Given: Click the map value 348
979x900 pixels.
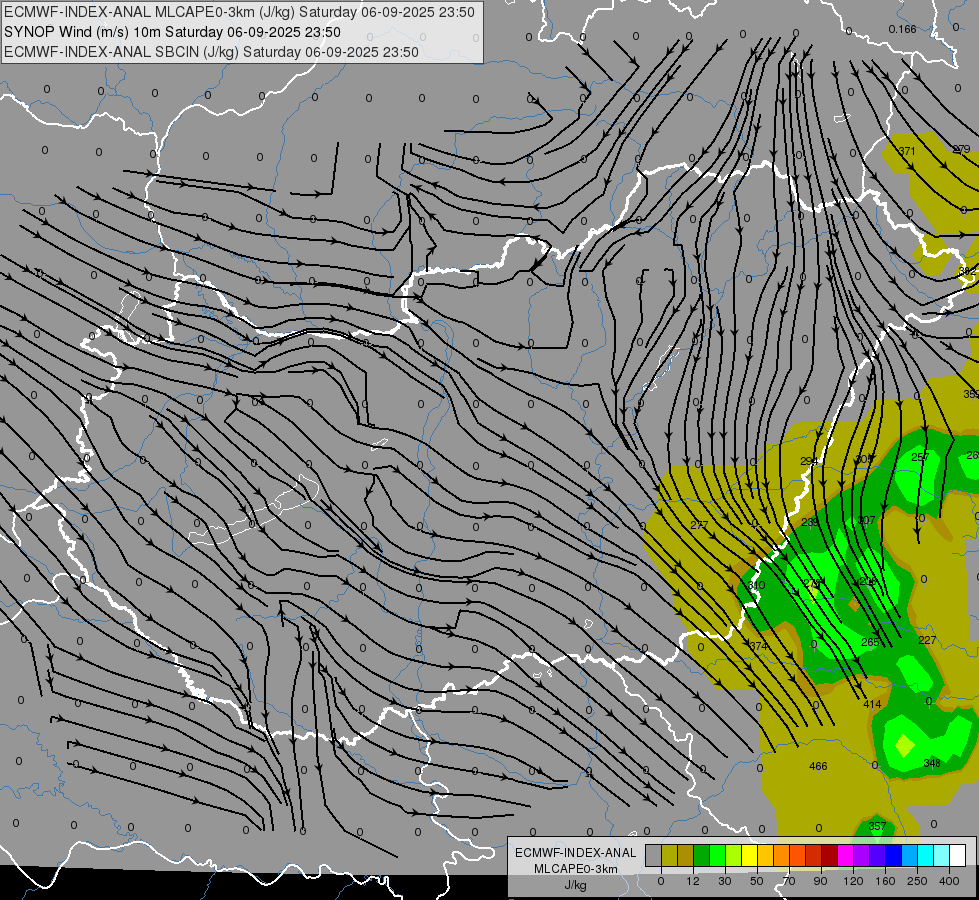Looking at the screenshot, I should click(932, 763).
